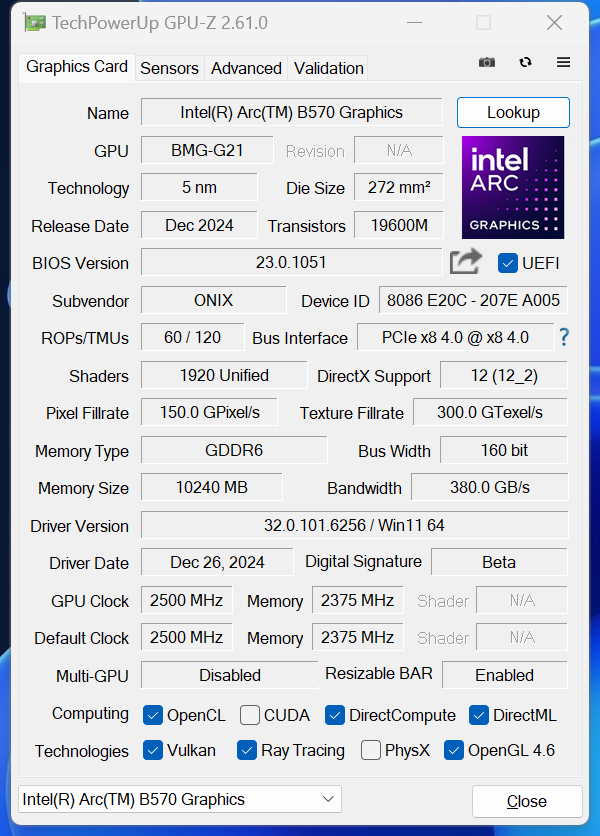
Task: Click the Intel Arc Graphics logo
Action: tap(513, 188)
